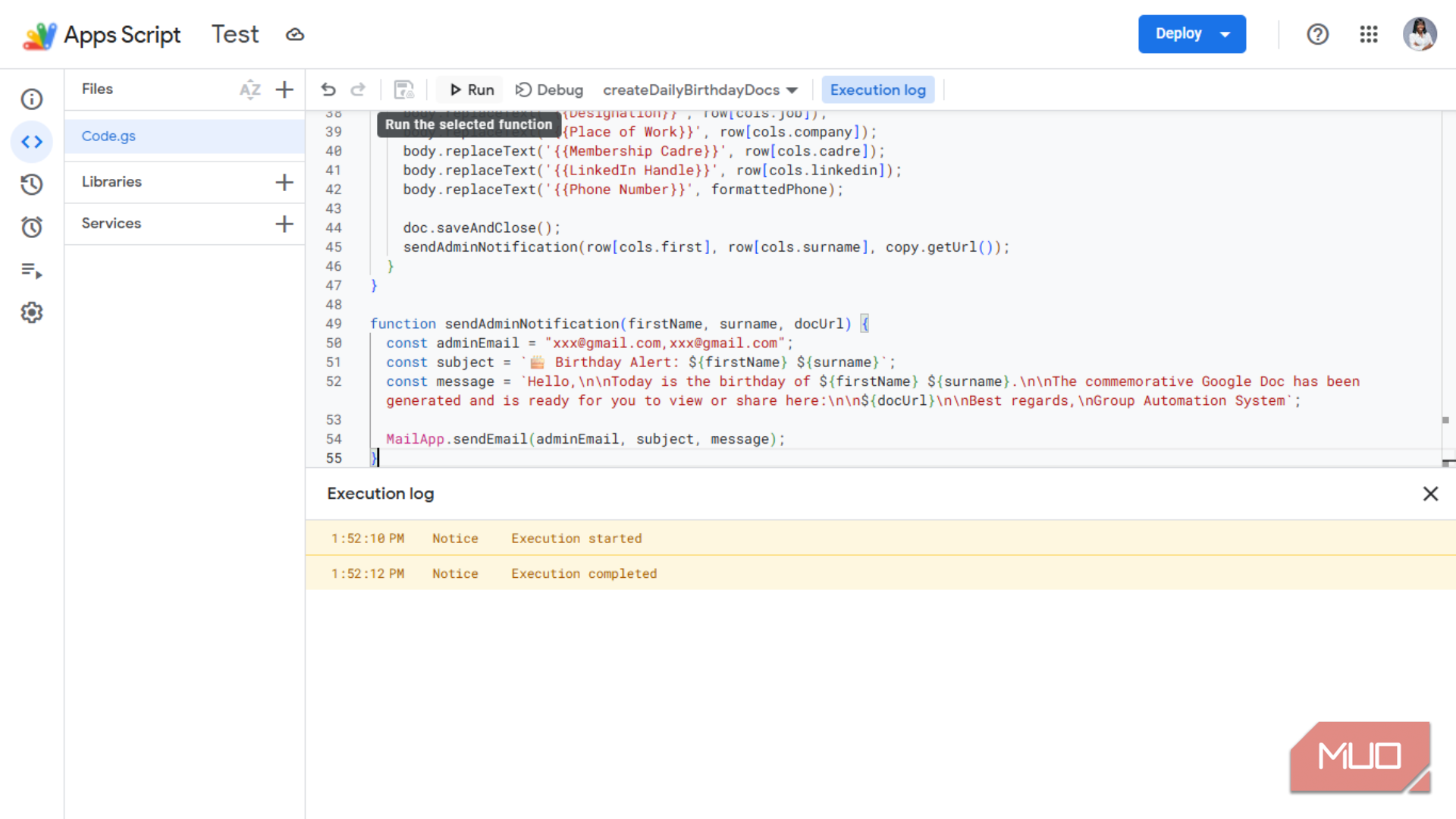Open the Google account avatar
Screen dimensions: 1456x819
(1420, 34)
